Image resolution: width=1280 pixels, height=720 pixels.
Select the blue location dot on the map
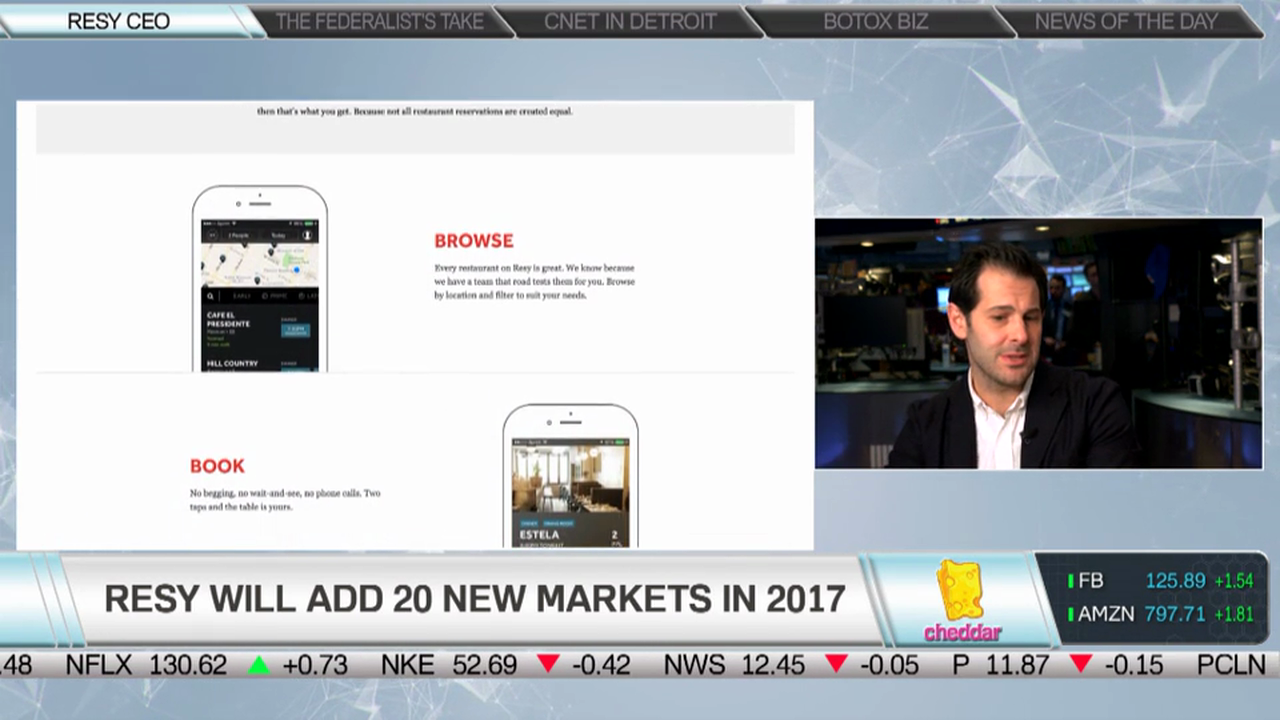296,269
